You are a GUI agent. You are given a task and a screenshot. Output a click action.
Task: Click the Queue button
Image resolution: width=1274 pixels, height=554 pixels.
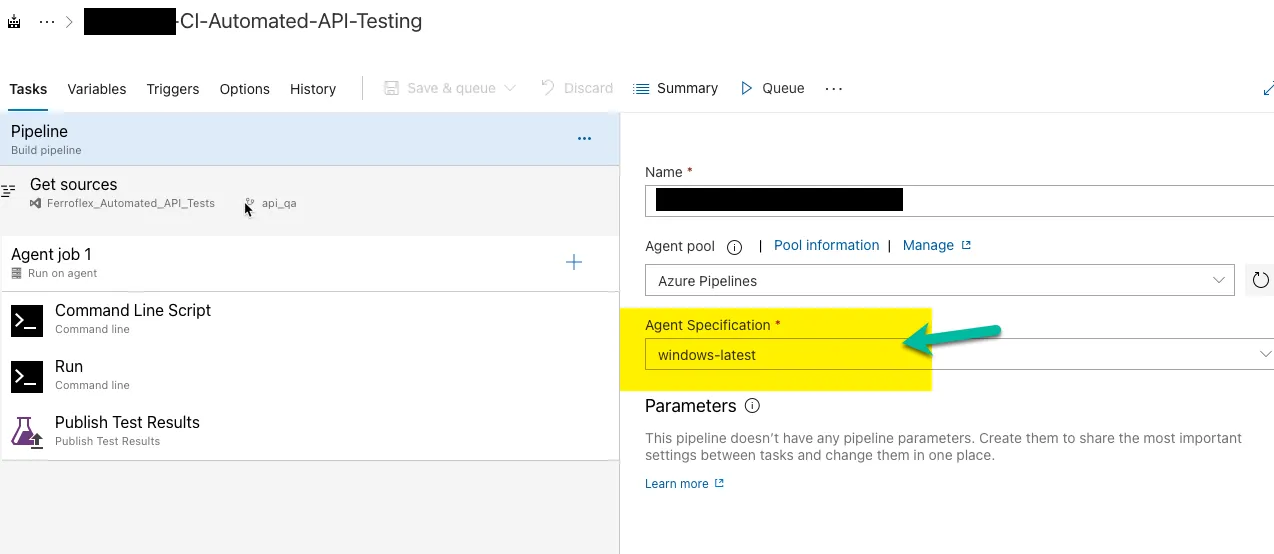772,88
